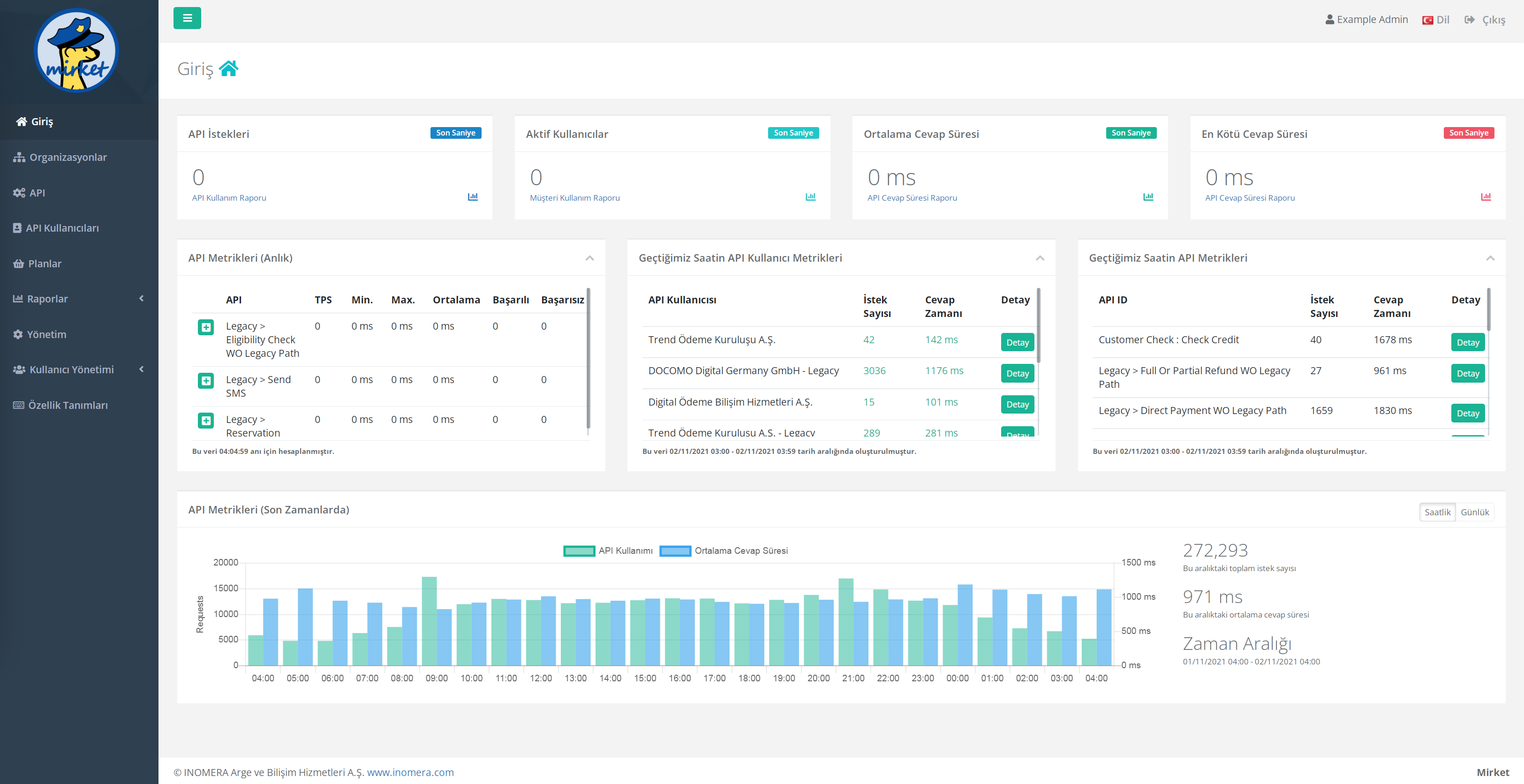Screen dimensions: 1524x784
Task: Click scrollbar of API Kullanıcı Metrikleri table
Action: pyautogui.click(x=1038, y=325)
